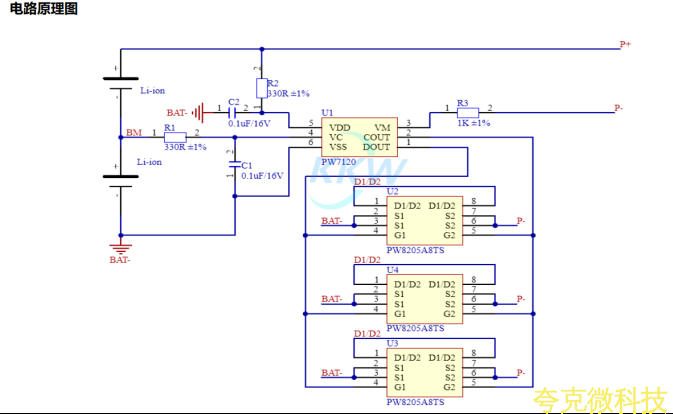The image size is (673, 414).
Task: Click the VSS pin label
Action: pyautogui.click(x=338, y=147)
